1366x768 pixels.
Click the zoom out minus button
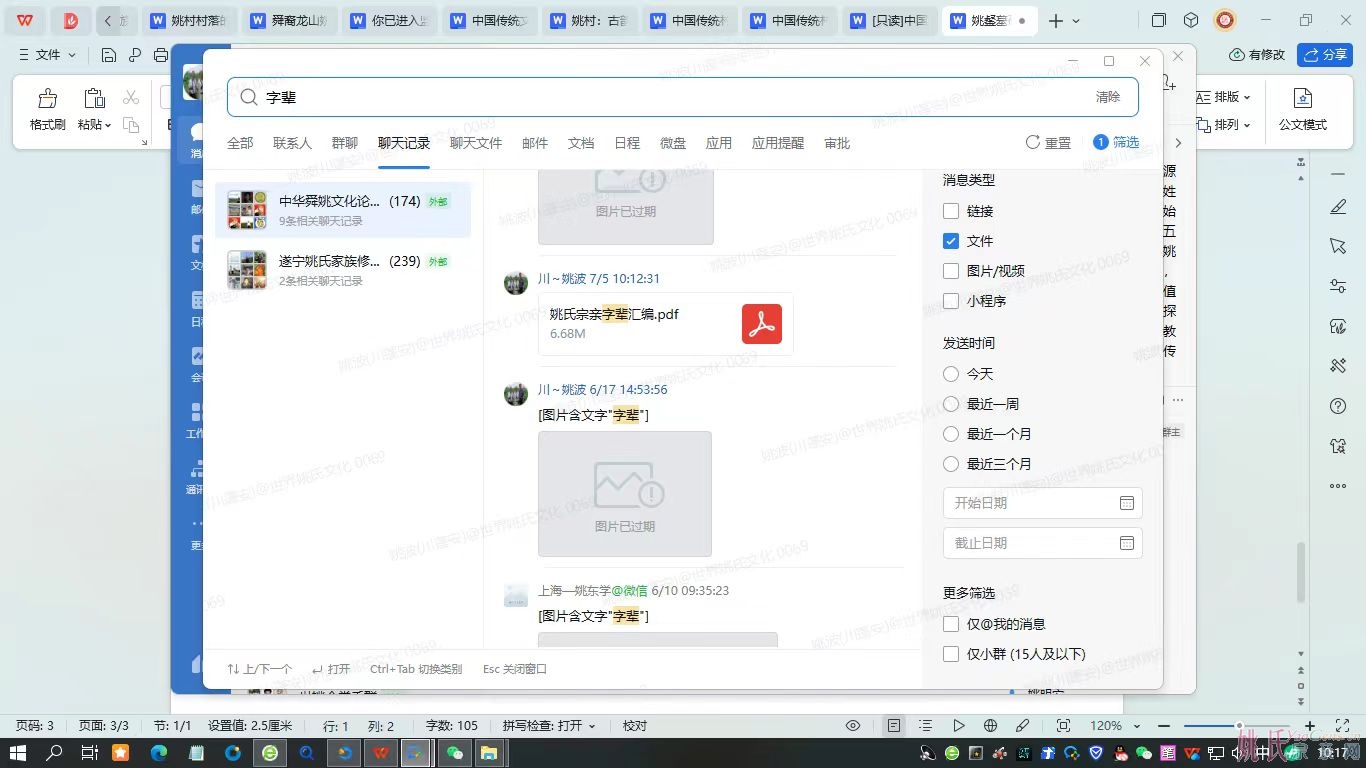tap(1163, 725)
